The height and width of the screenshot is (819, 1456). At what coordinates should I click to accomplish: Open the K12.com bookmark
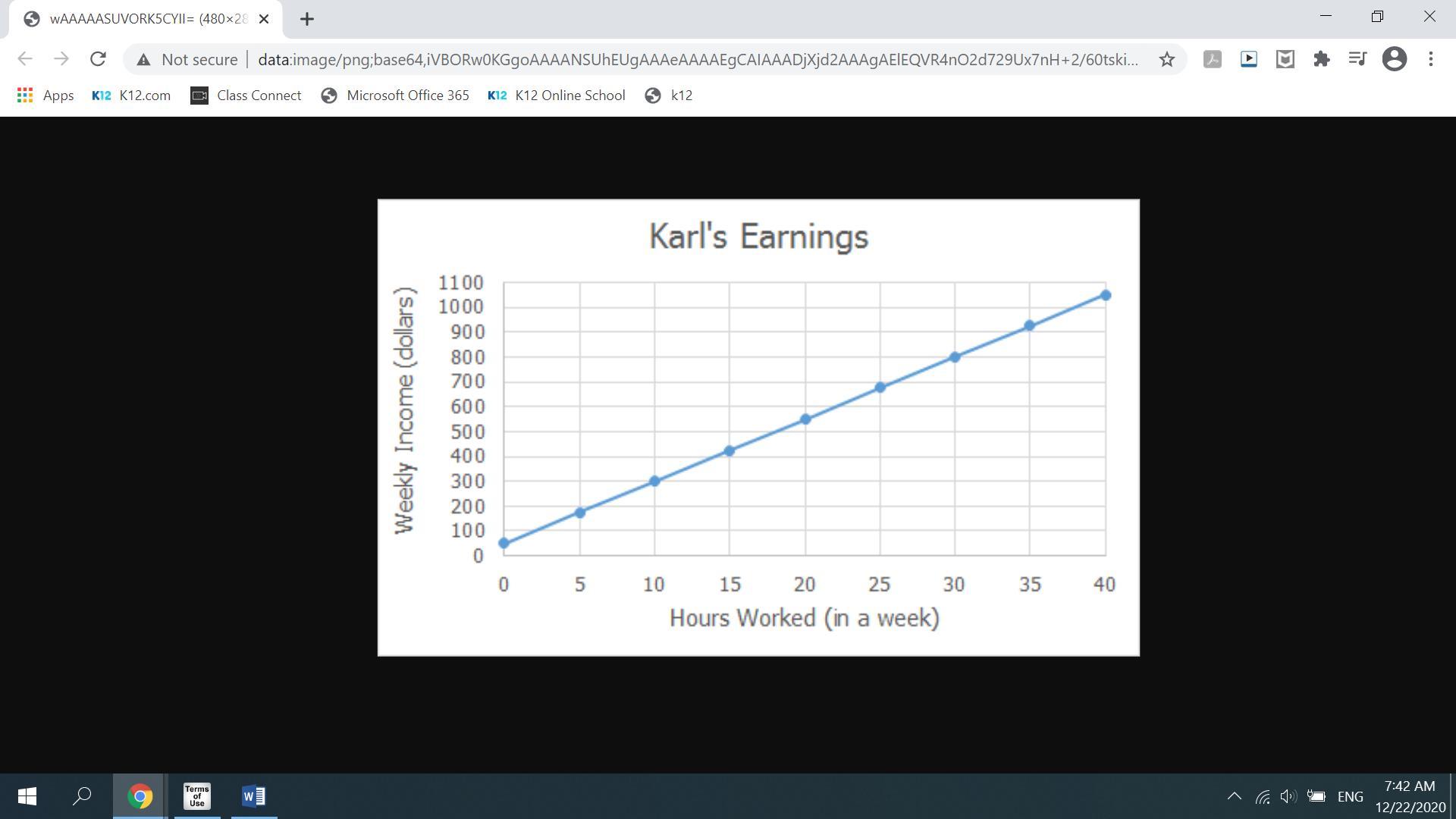tap(131, 96)
